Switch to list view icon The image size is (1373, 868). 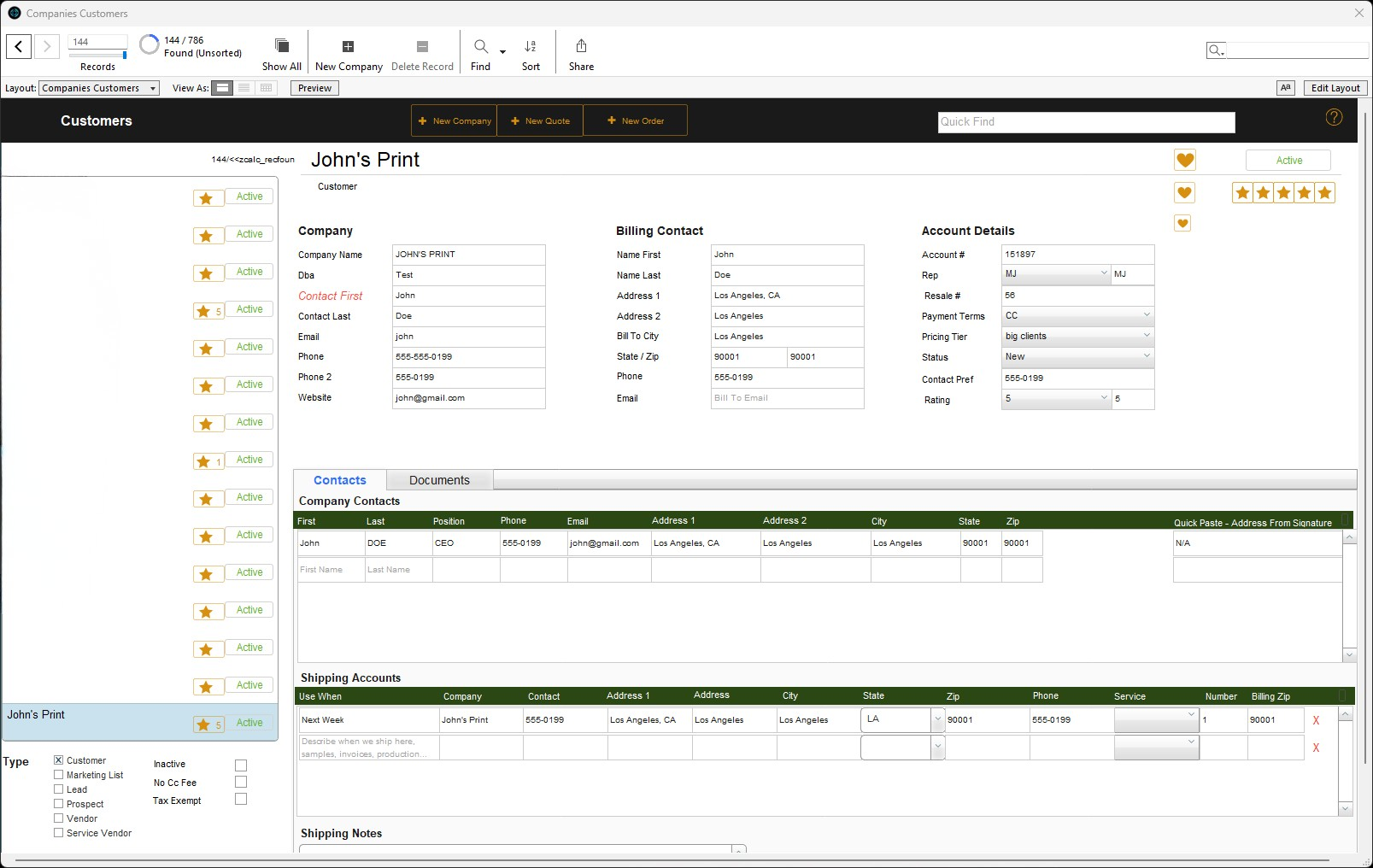click(x=244, y=88)
